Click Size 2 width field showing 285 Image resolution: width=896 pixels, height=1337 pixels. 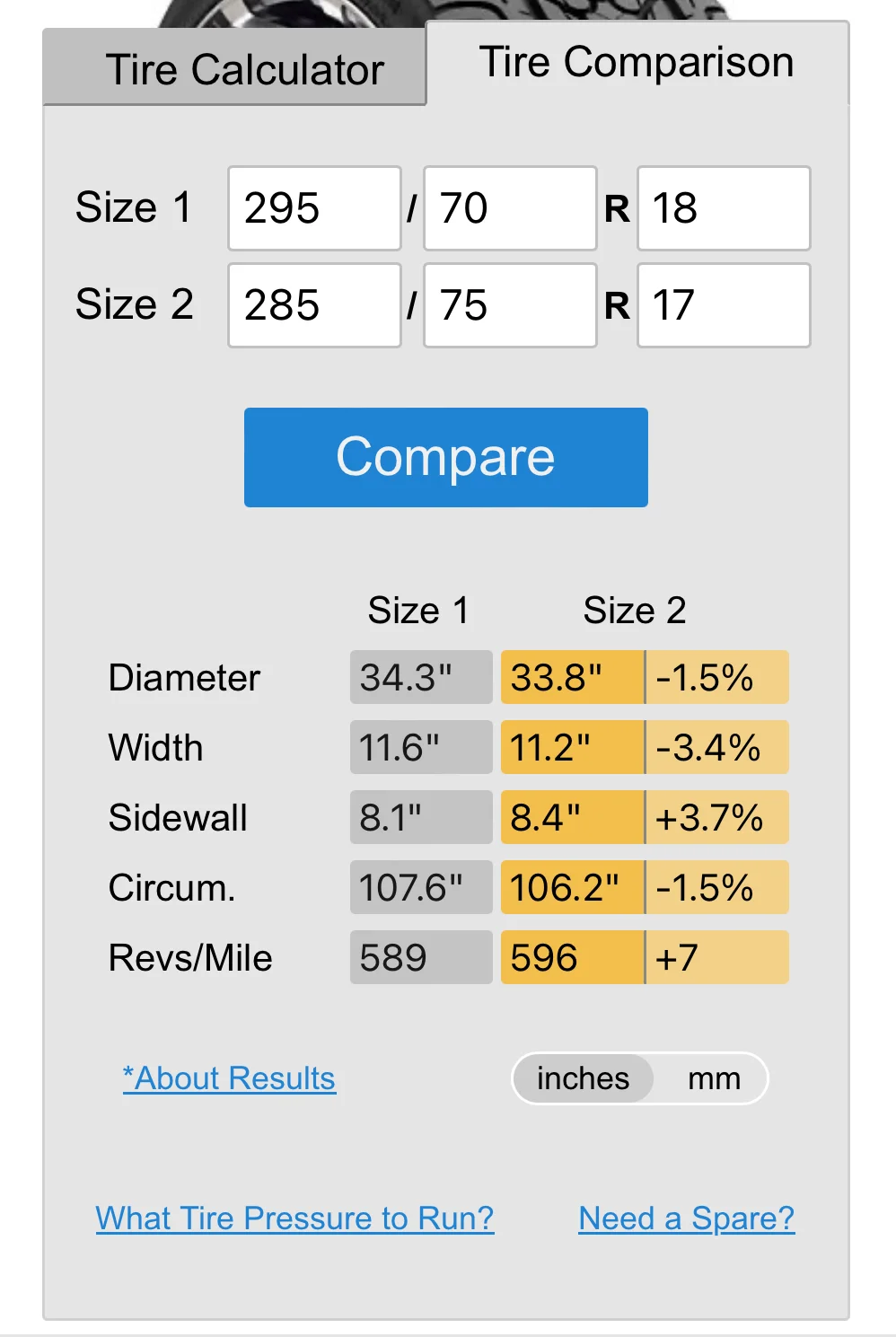pos(314,305)
